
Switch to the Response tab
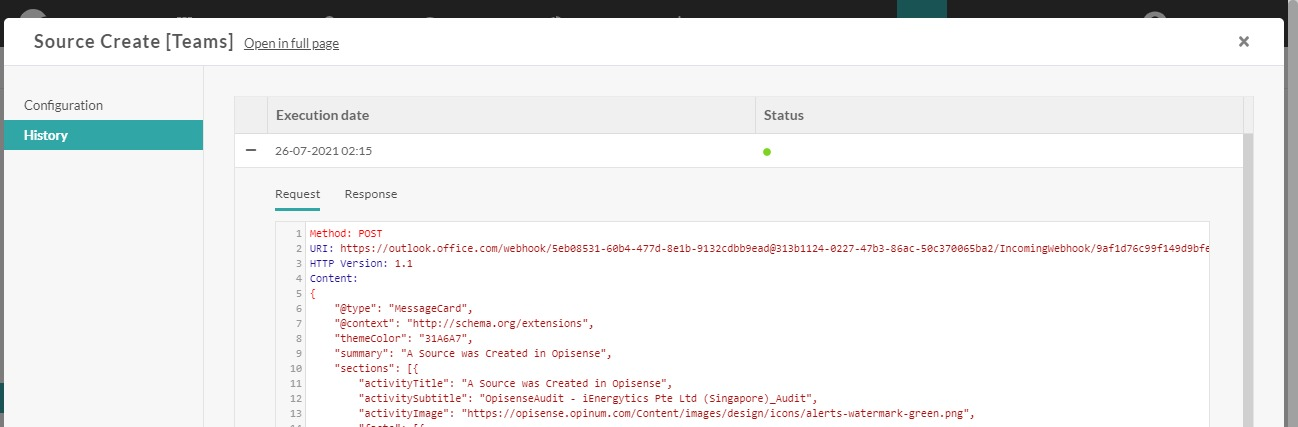(370, 194)
